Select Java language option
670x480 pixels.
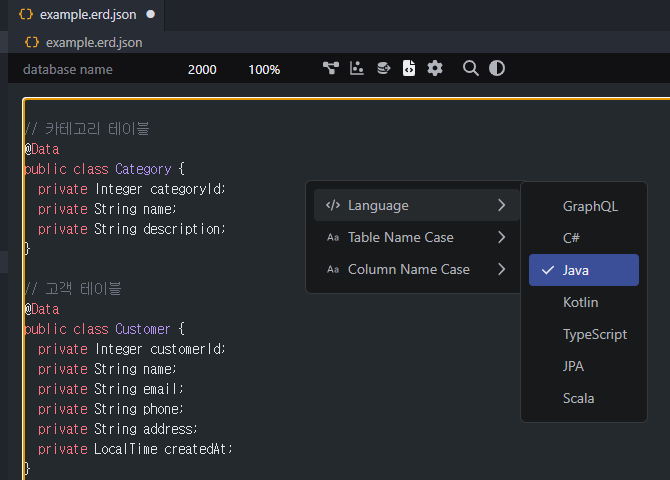click(x=584, y=270)
